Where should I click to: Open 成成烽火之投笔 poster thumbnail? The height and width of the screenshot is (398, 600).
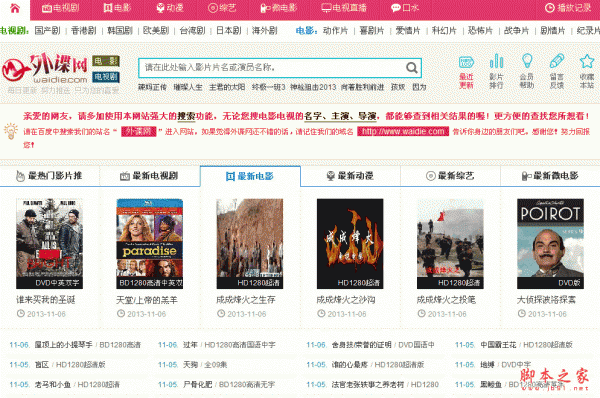point(450,244)
